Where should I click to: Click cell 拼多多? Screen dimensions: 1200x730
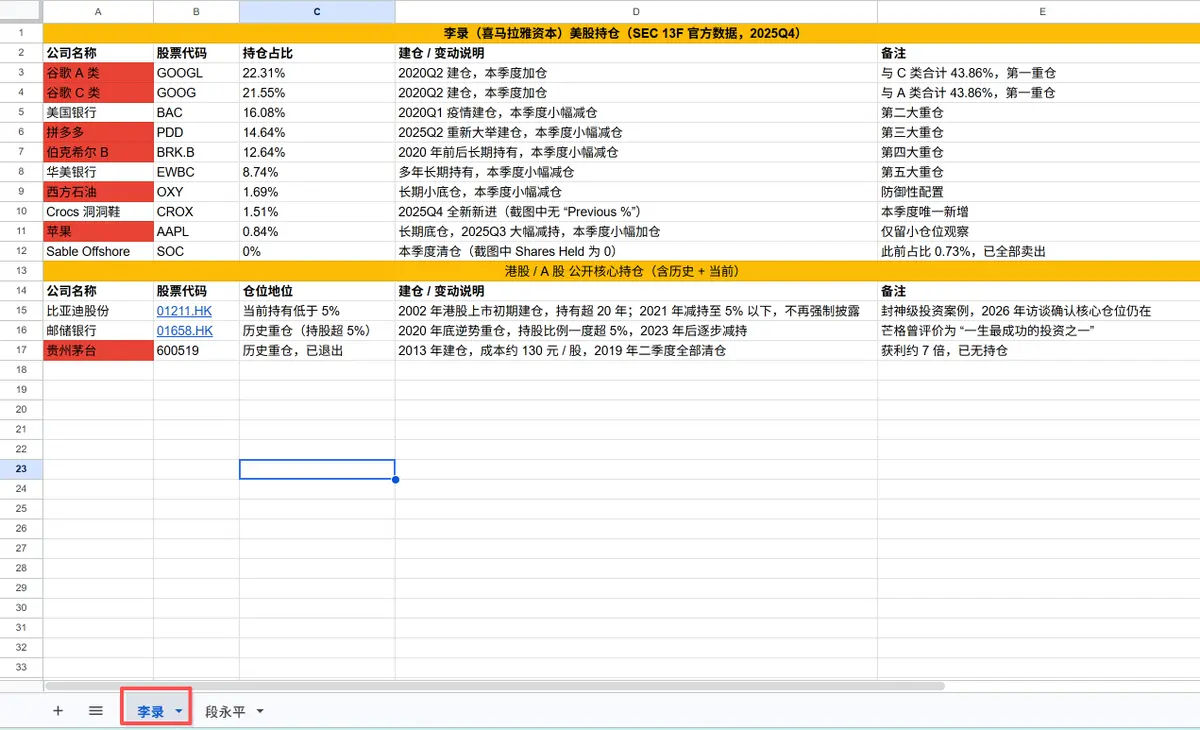pyautogui.click(x=98, y=132)
